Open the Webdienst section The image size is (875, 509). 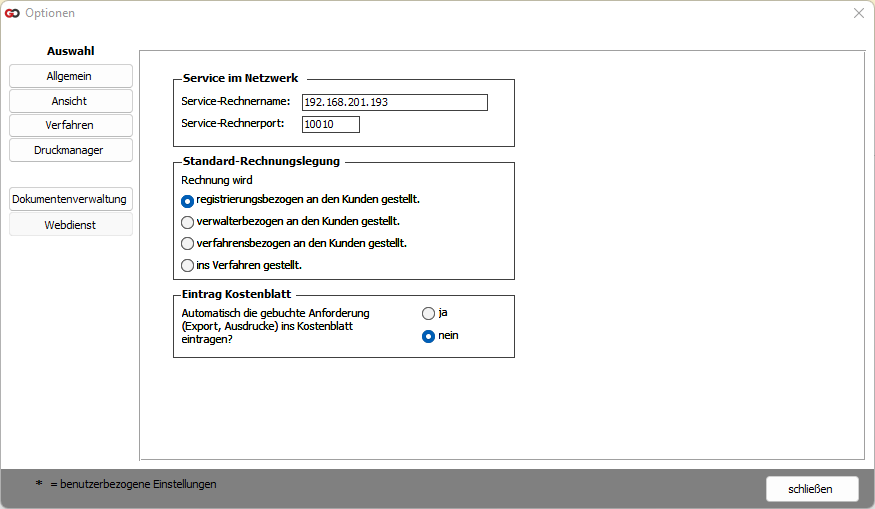[70, 224]
